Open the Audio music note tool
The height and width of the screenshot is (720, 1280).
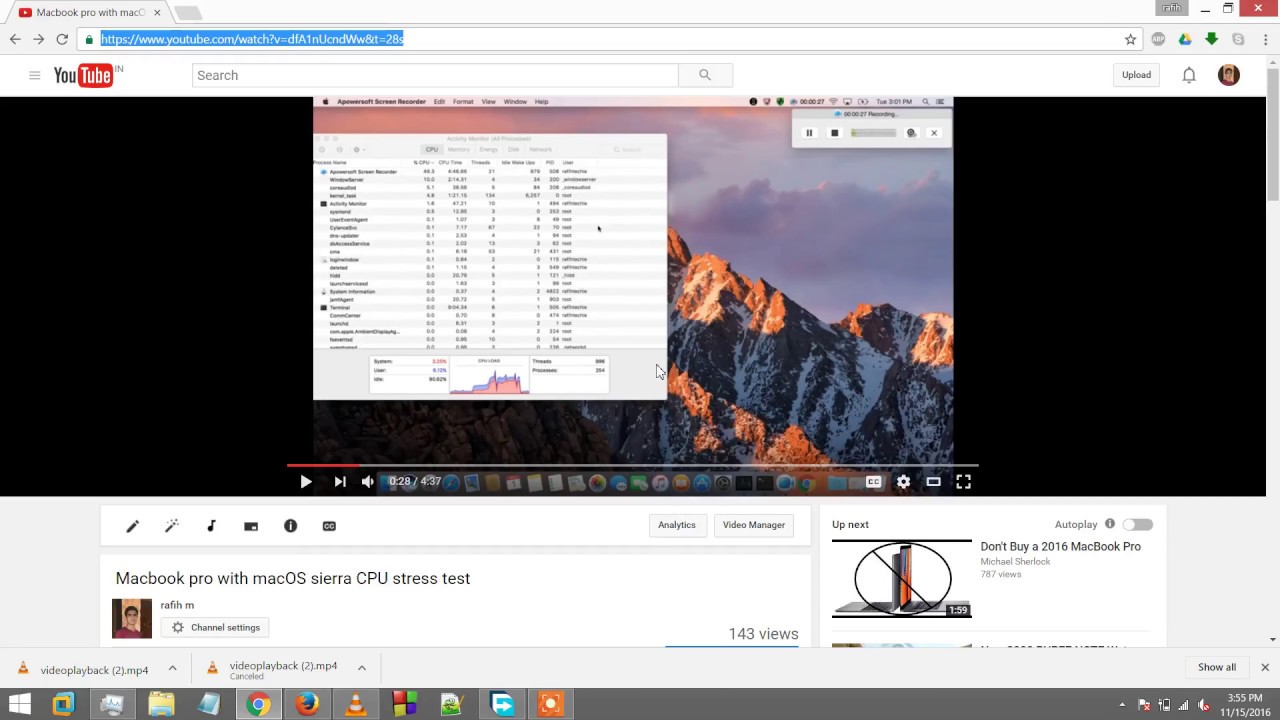(211, 526)
